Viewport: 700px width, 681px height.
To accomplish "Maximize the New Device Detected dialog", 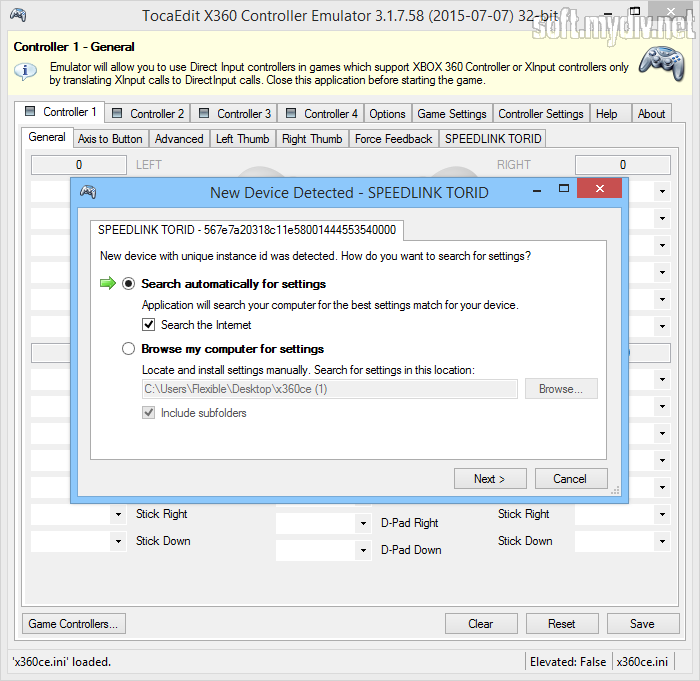I will pyautogui.click(x=564, y=188).
